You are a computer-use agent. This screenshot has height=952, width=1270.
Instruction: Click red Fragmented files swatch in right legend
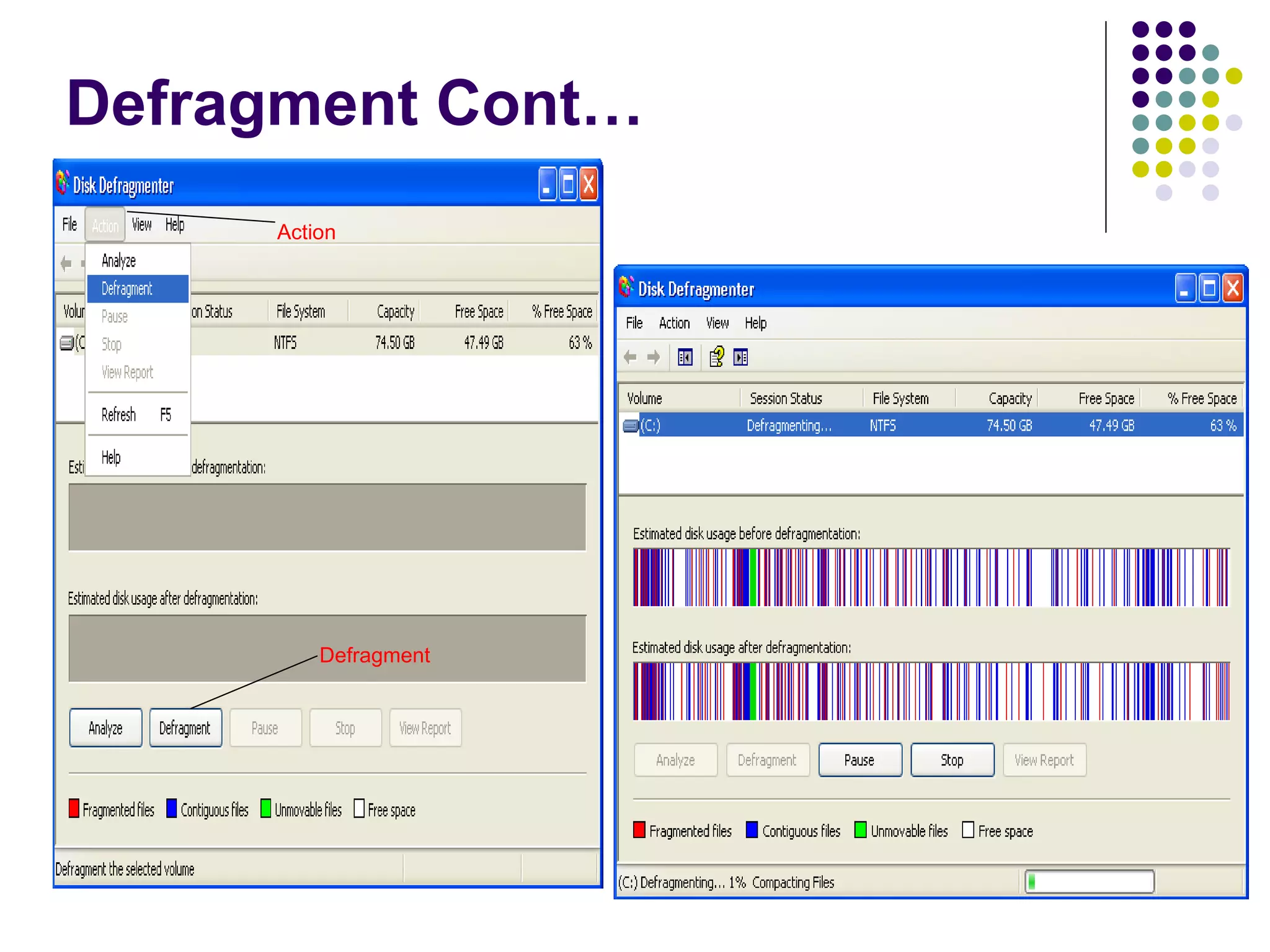(639, 830)
